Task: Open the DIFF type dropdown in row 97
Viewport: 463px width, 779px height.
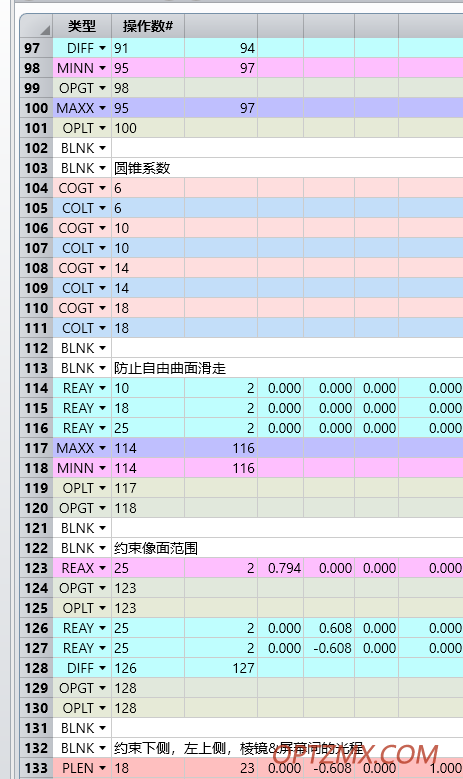Action: (102, 48)
